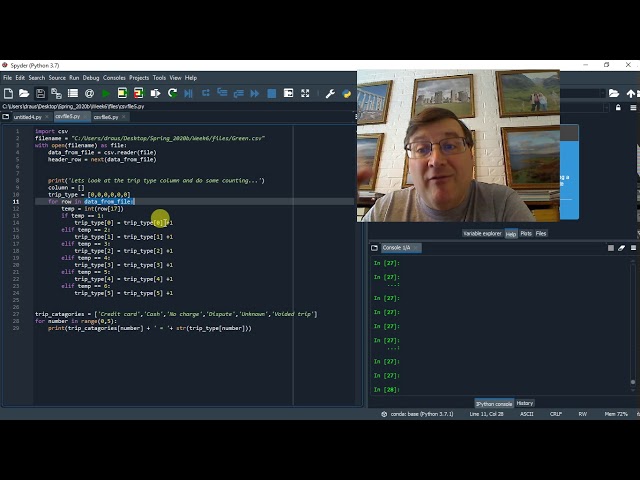Image resolution: width=640 pixels, height=480 pixels.
Task: Click the In [28] console prompt
Action: [x=387, y=390]
